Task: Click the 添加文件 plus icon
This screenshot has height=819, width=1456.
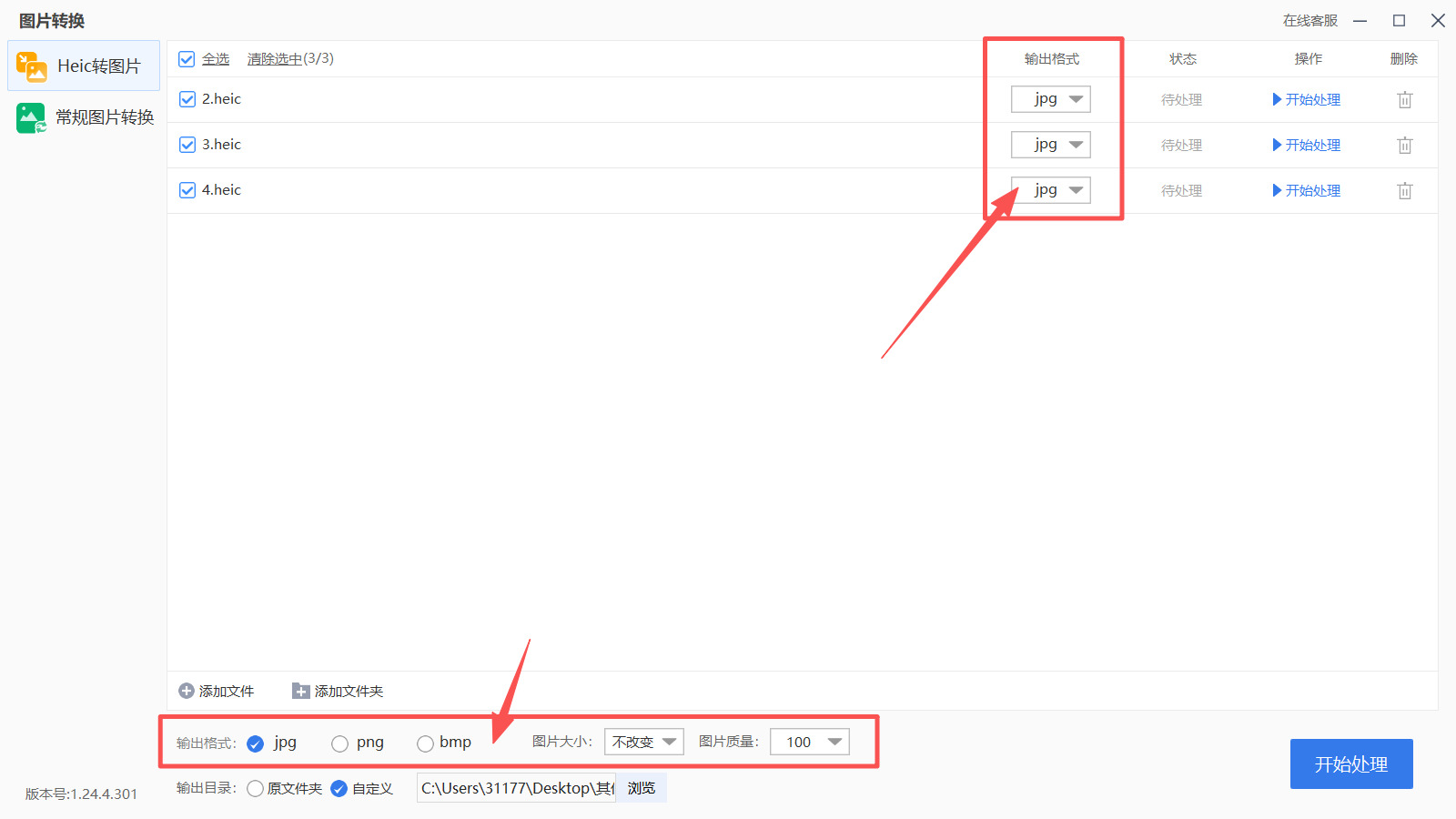Action: pos(187,692)
